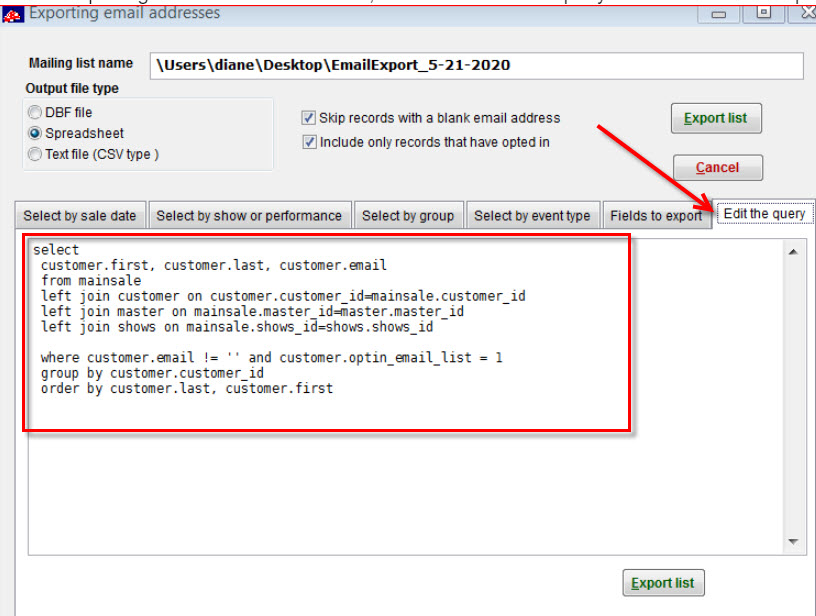Switch to the Edit the query tab
The height and width of the screenshot is (616, 816).
coord(764,214)
